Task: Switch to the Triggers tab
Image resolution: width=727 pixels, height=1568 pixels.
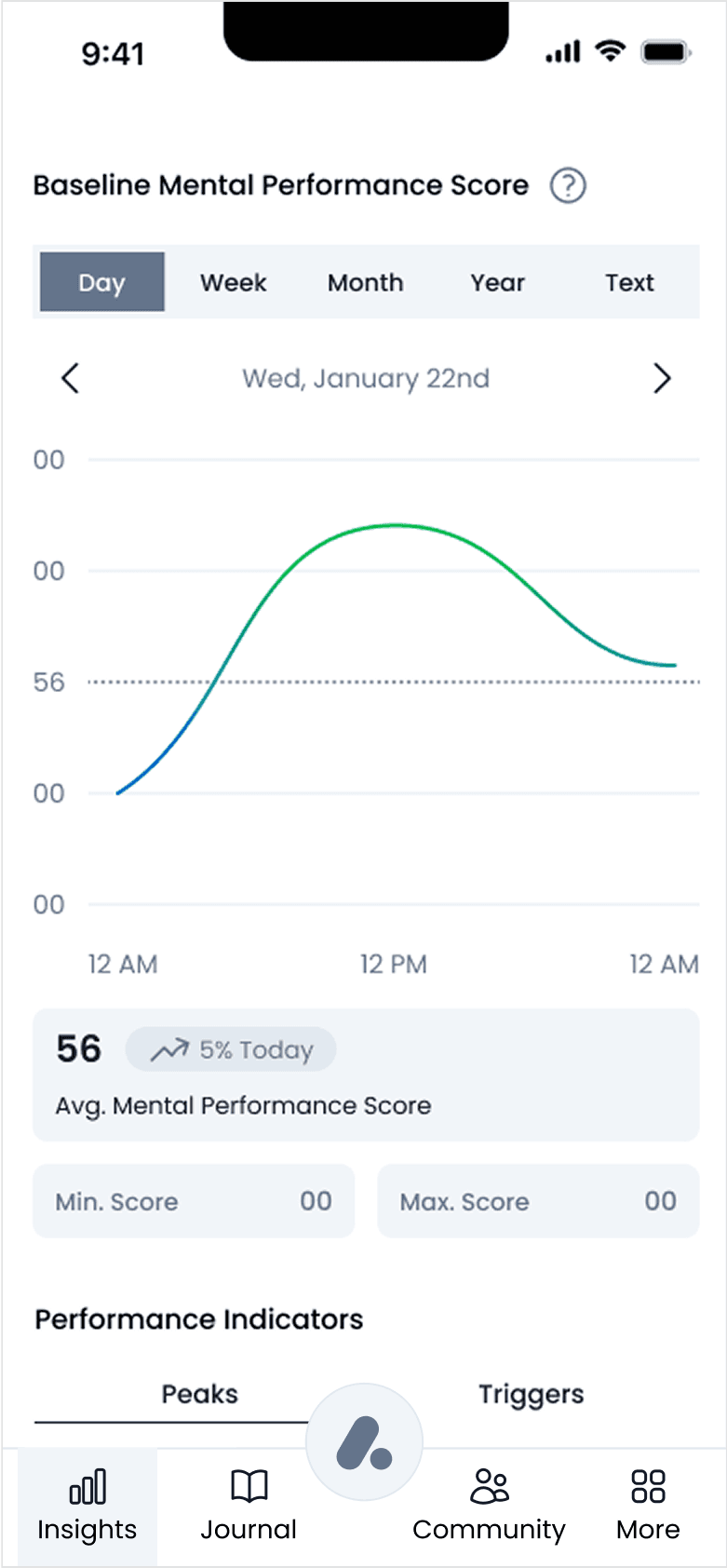Action: (x=532, y=1394)
